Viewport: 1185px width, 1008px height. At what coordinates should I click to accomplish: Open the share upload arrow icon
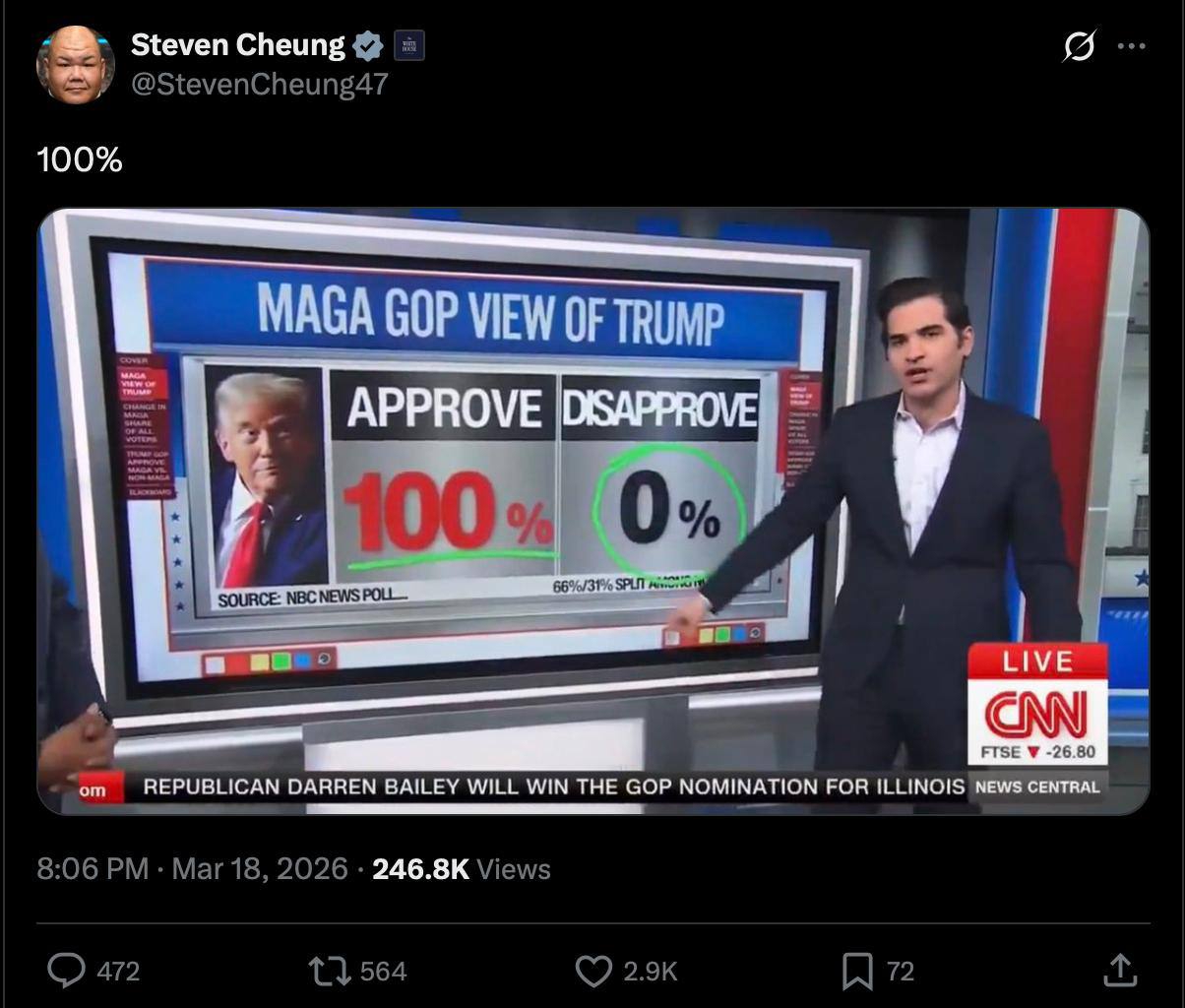coord(1120,971)
